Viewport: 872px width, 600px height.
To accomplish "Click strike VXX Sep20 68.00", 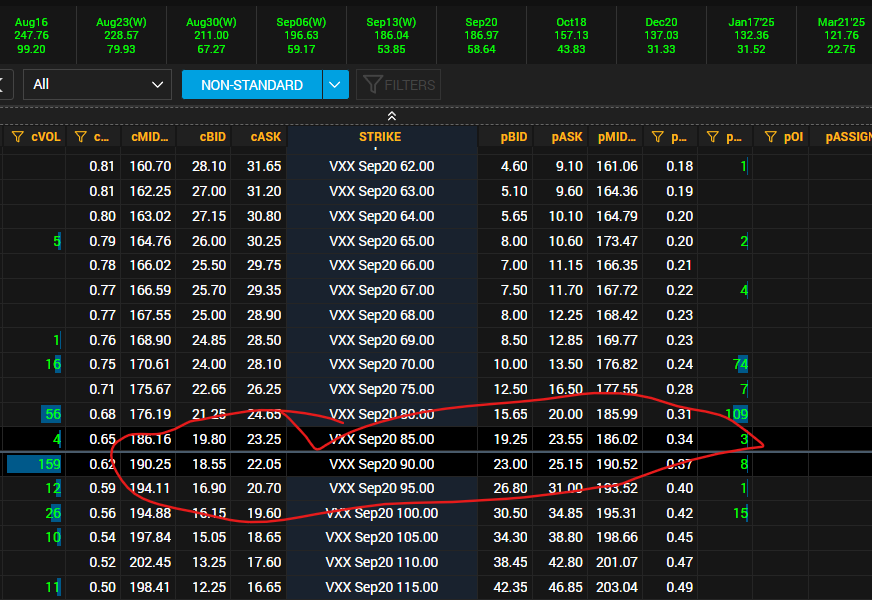I will (x=382, y=315).
